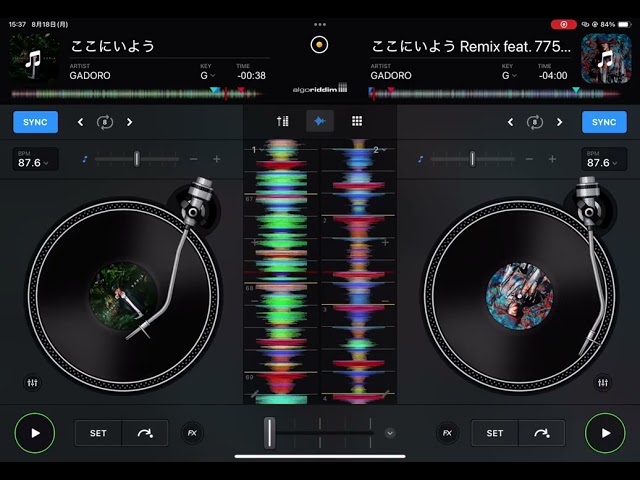This screenshot has width=640, height=480.
Task: Switch to mixer faders view tab
Action: 282,121
